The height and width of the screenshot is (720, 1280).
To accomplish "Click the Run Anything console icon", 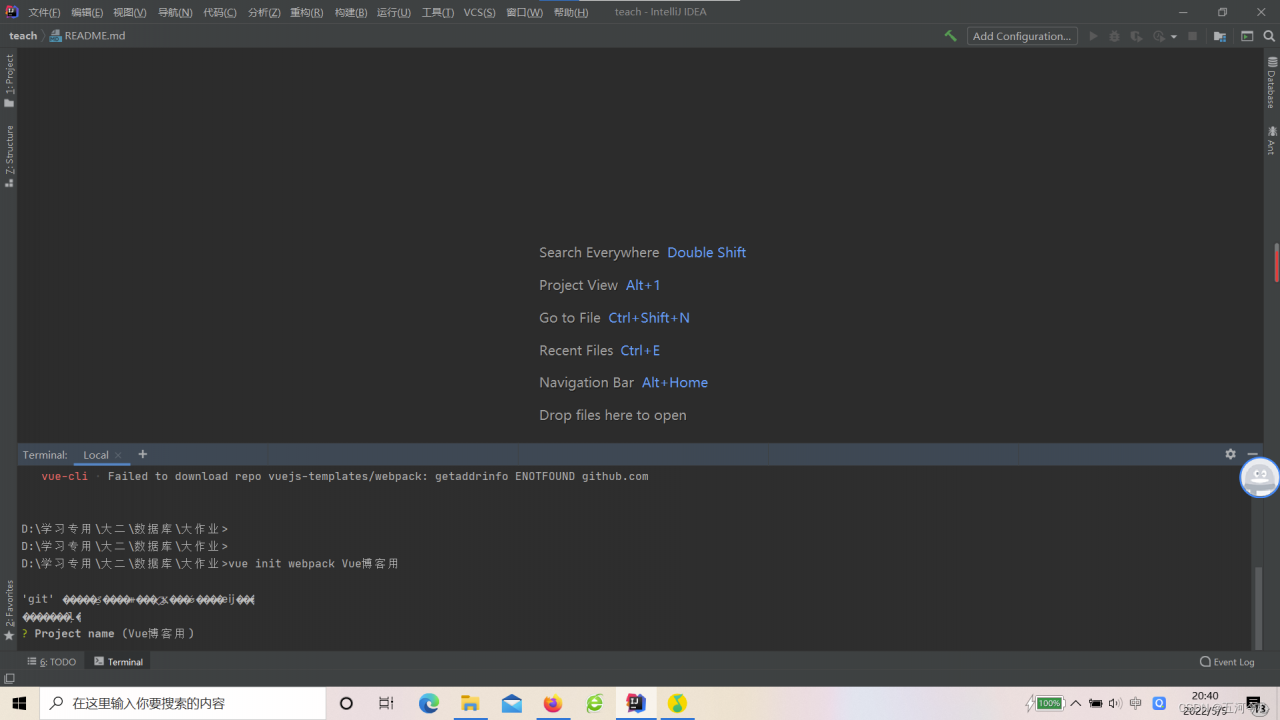I will [1247, 36].
